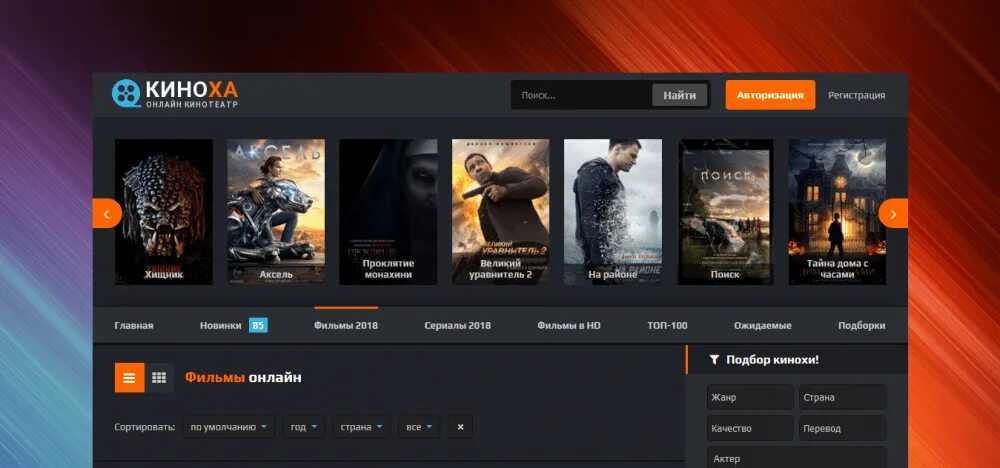The width and height of the screenshot is (1000, 468).
Task: Click the 'Подбор кинохи!' sidebar title
Action: [x=772, y=360]
